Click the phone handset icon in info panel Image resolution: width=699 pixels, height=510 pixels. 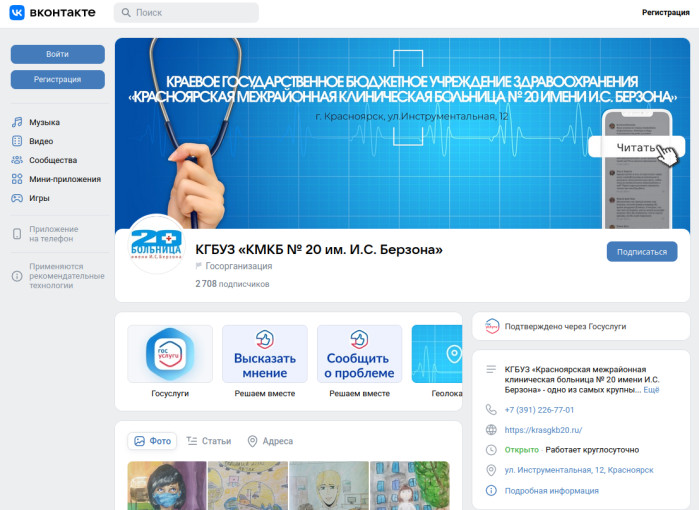[491, 409]
